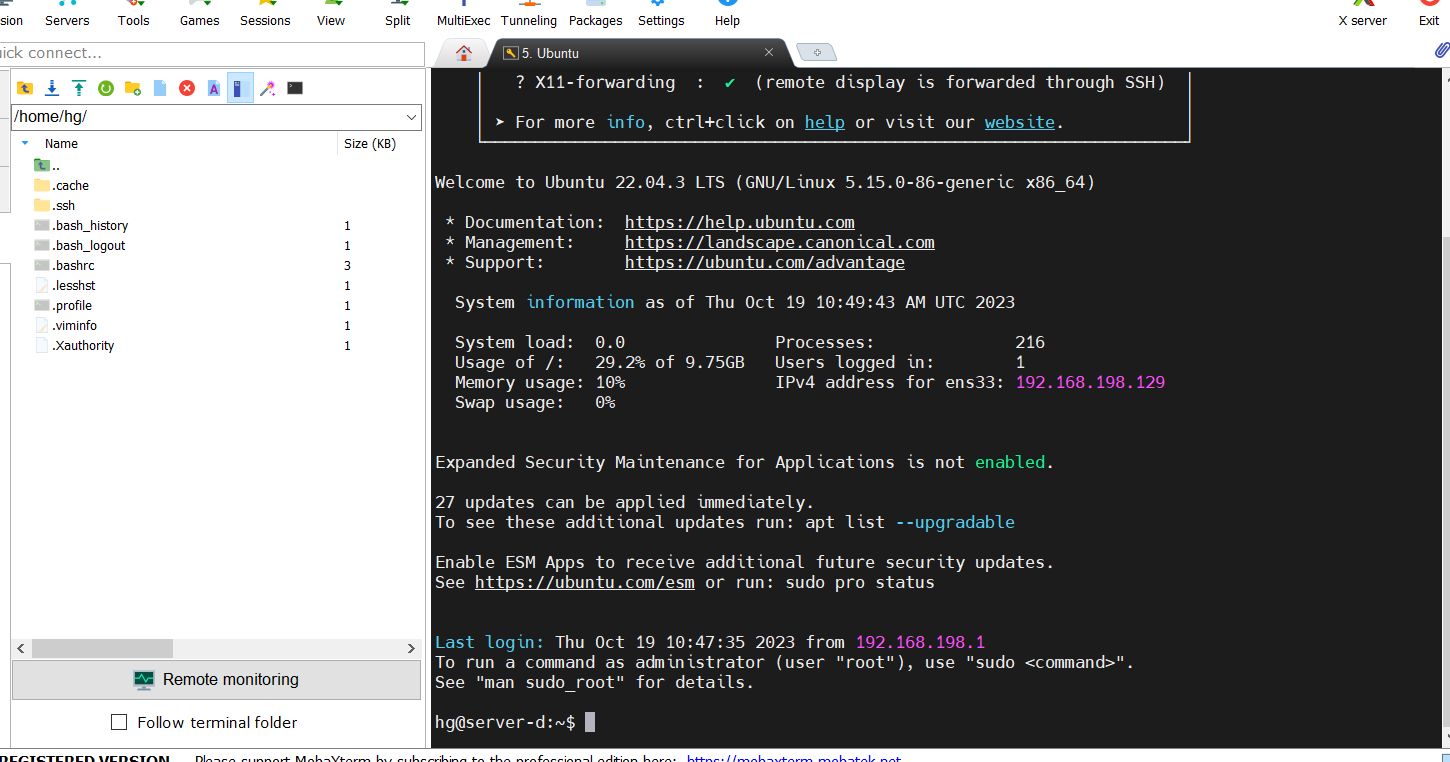
Task: Click the file list scrollbar right arrow
Action: 411,649
